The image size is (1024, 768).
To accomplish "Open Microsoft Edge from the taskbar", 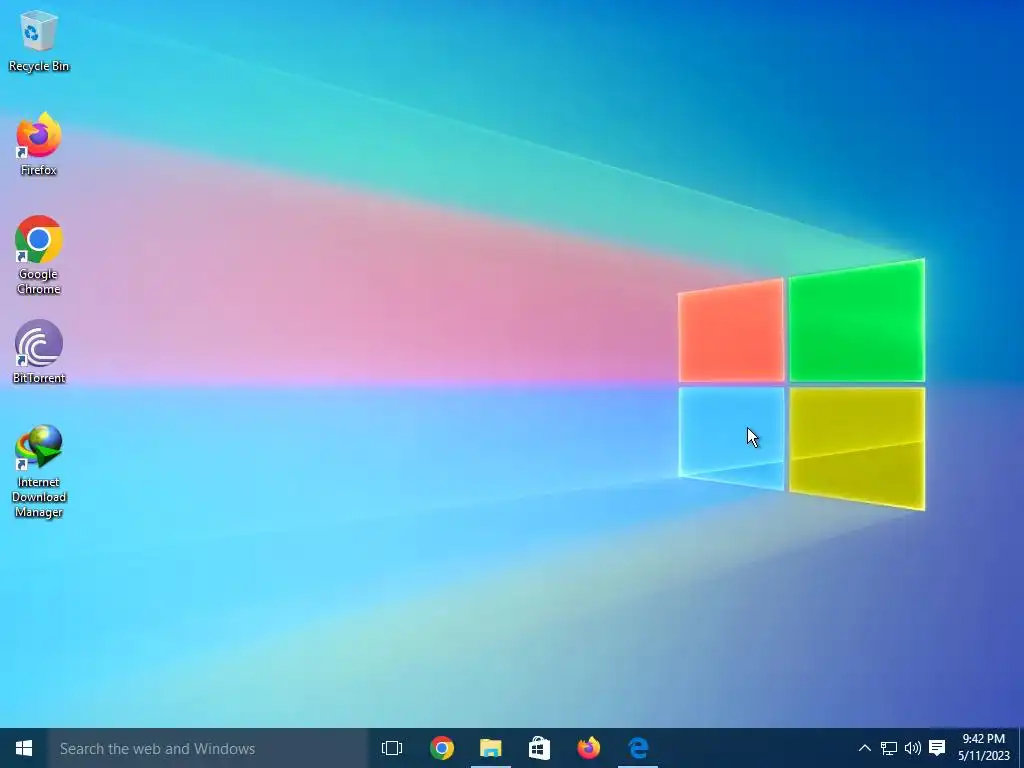I will click(638, 748).
